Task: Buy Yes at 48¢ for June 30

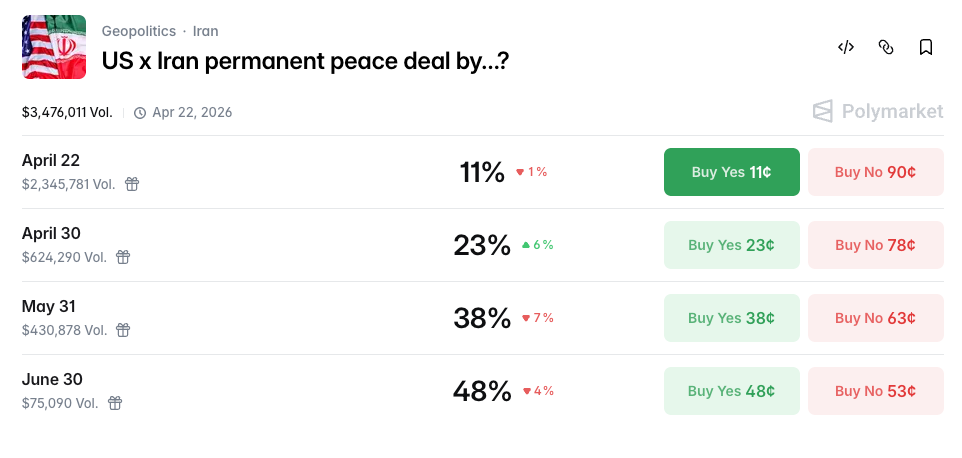Action: [731, 391]
